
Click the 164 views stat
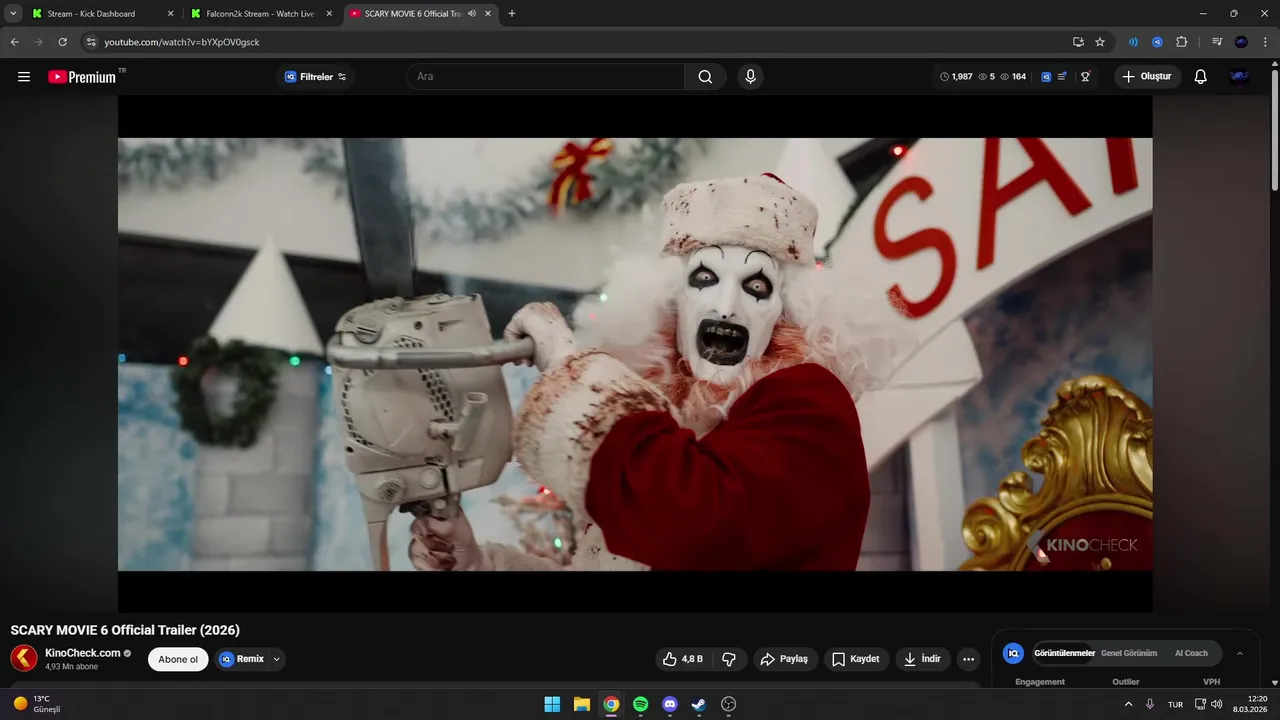[x=1013, y=77]
